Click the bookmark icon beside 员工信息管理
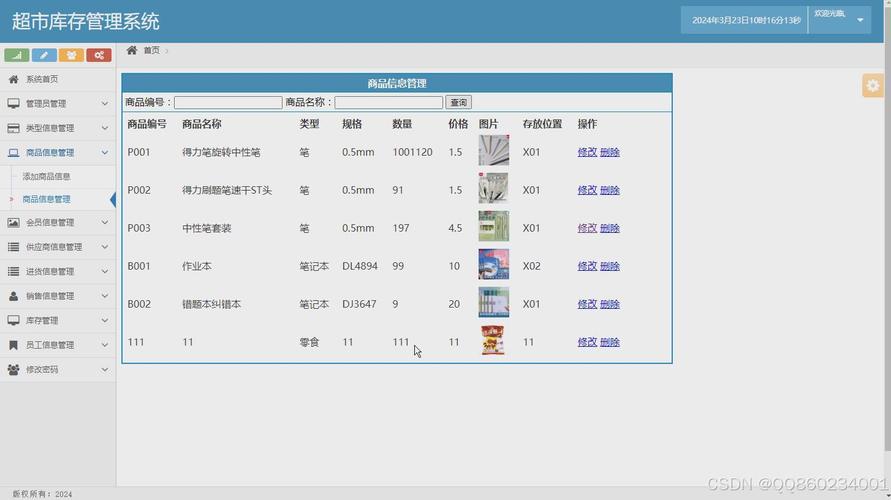The width and height of the screenshot is (891, 500). click(x=14, y=345)
